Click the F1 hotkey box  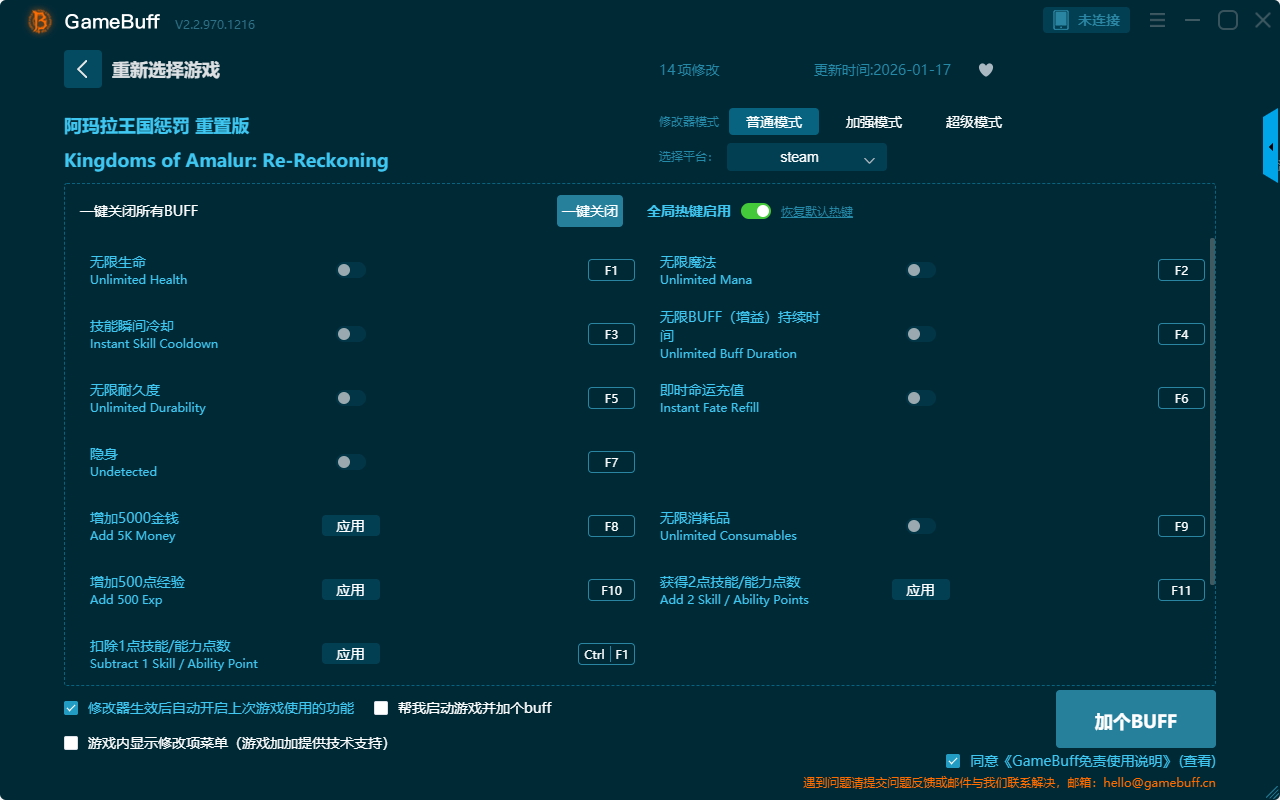coord(611,270)
